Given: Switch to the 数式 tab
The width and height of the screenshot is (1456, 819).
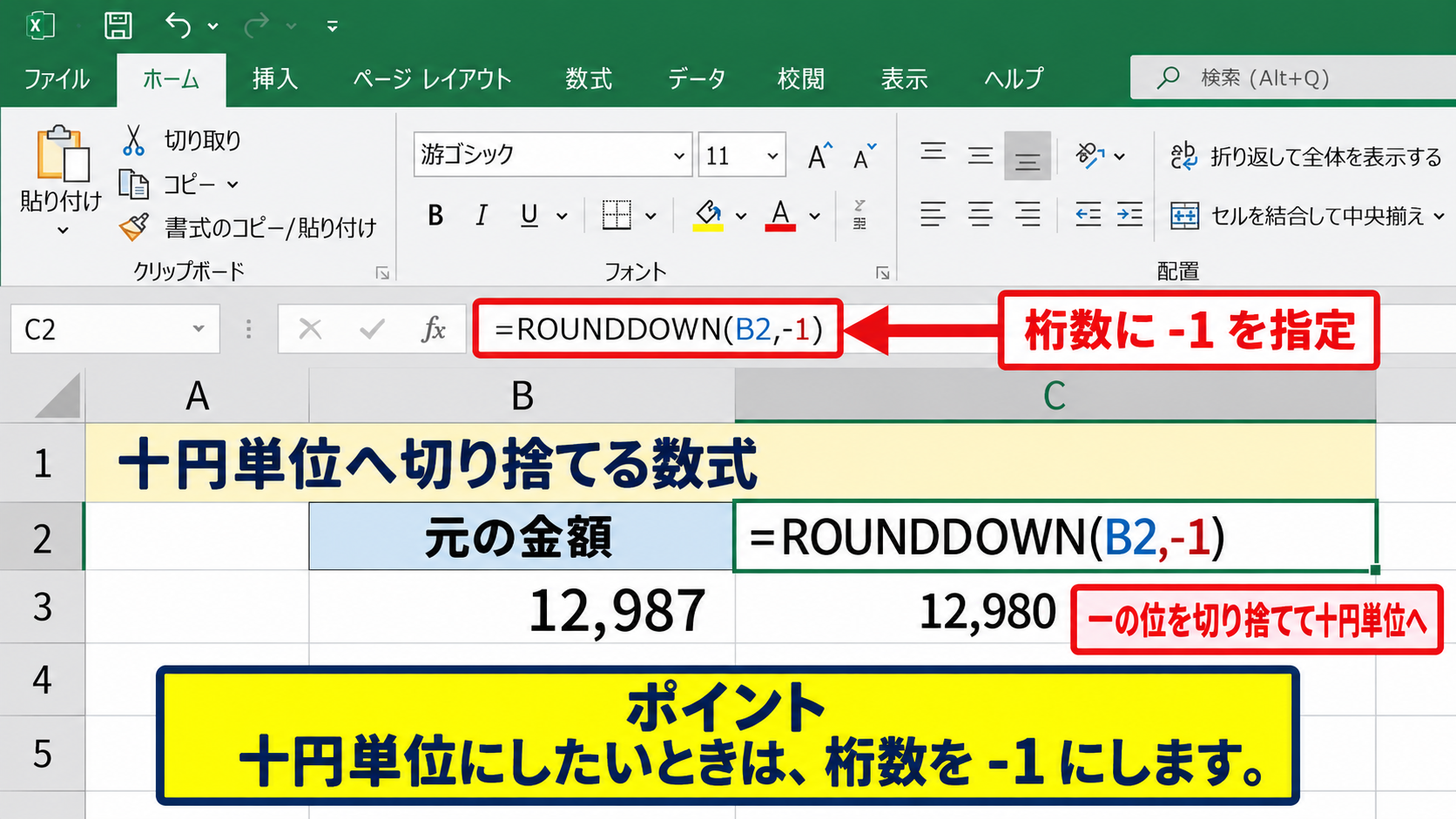Looking at the screenshot, I should tap(589, 79).
